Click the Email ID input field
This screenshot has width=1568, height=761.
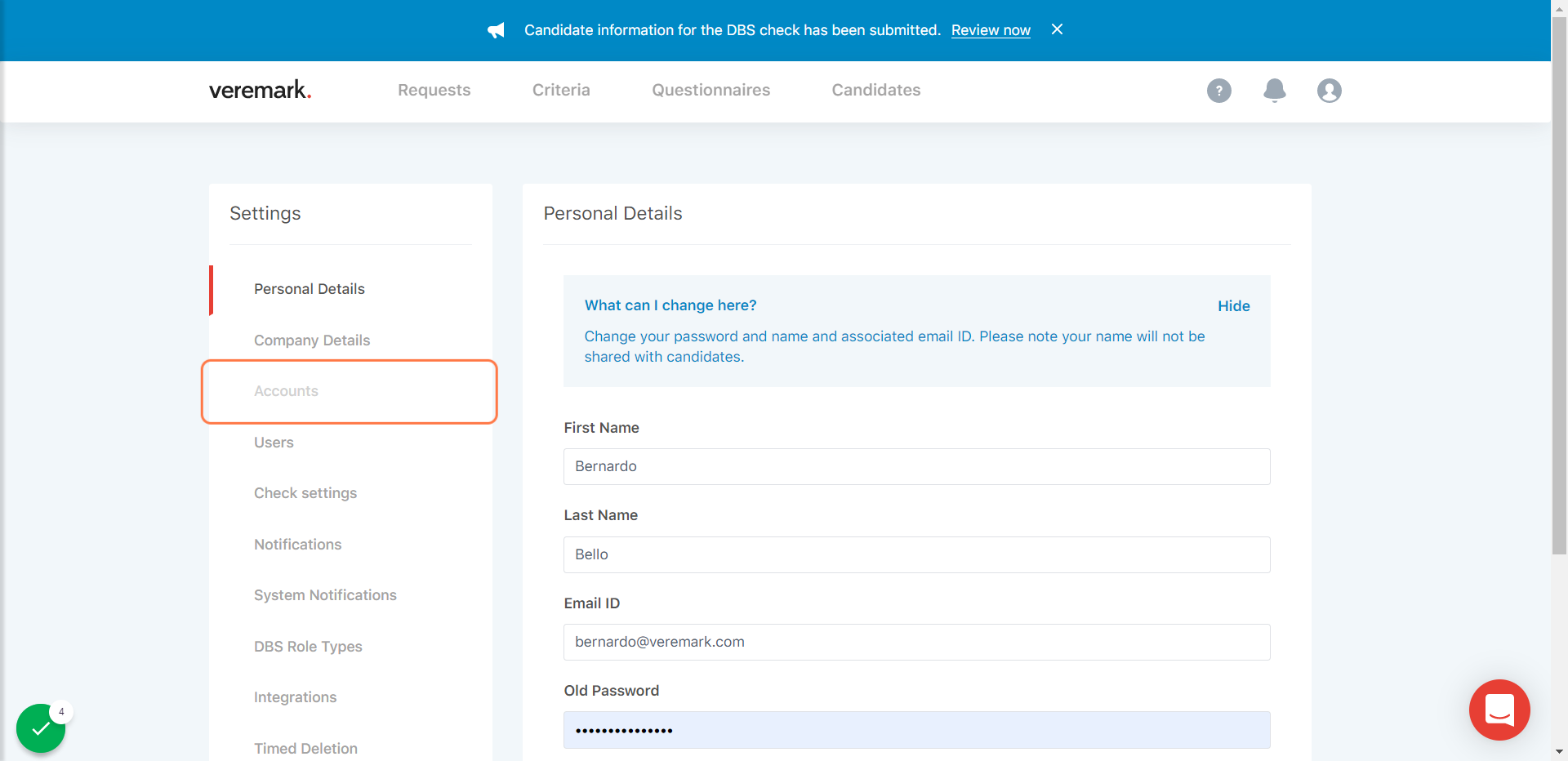916,642
